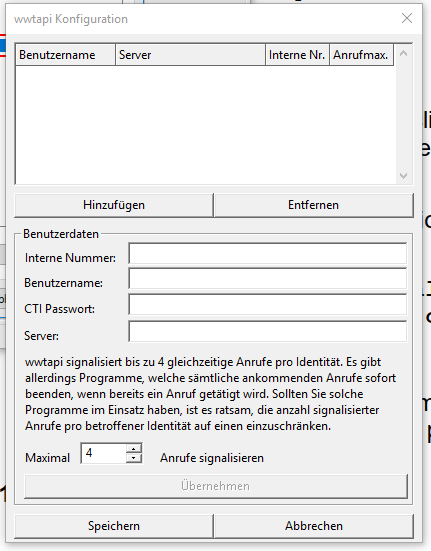431x551 pixels.
Task: Click the Hinzufügen button
Action: 114,205
